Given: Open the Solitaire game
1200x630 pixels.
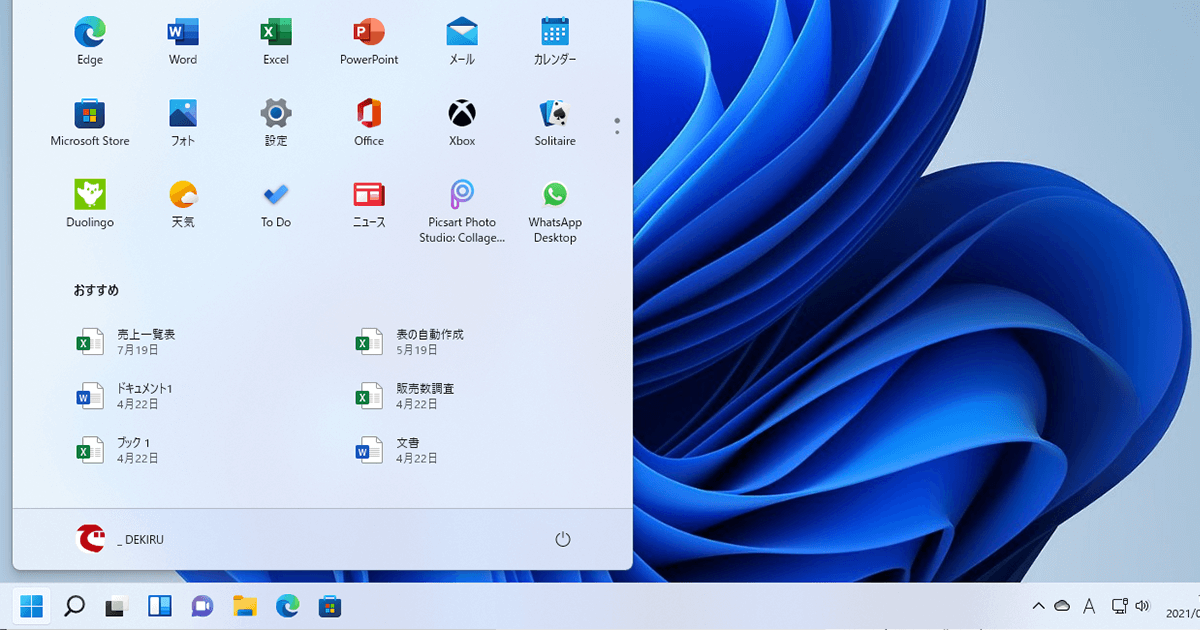Looking at the screenshot, I should point(555,123).
